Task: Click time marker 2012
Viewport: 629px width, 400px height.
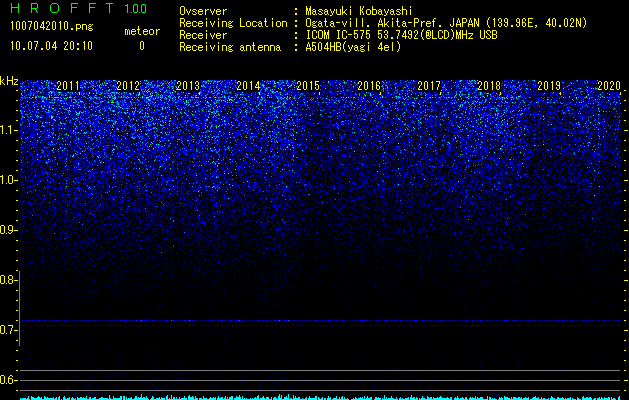Action: 128,86
